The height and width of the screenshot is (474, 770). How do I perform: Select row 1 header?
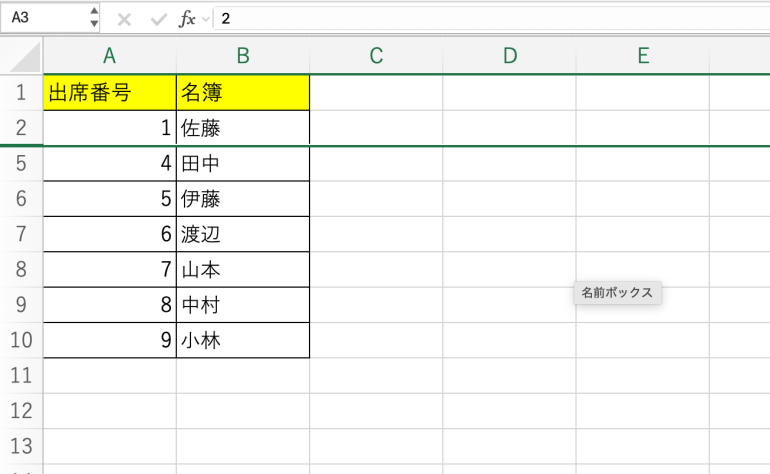click(21, 93)
